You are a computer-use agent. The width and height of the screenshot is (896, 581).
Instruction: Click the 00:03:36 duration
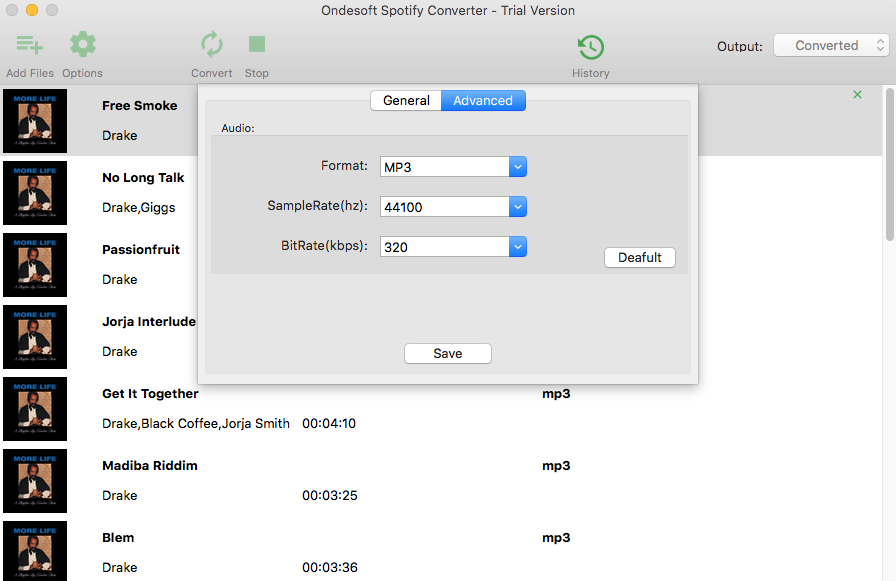[330, 567]
